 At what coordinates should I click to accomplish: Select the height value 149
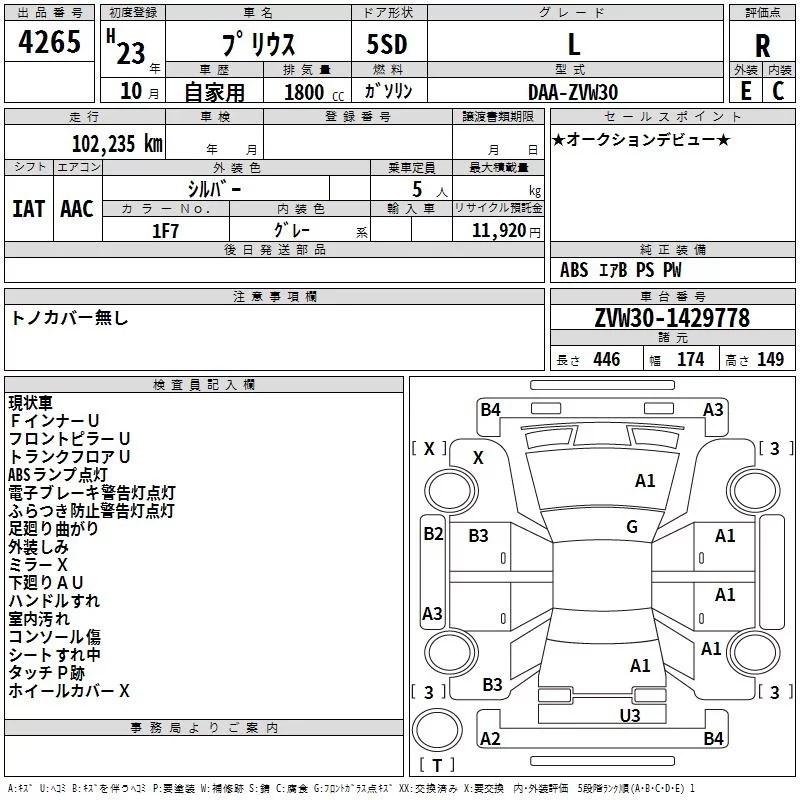coord(770,359)
